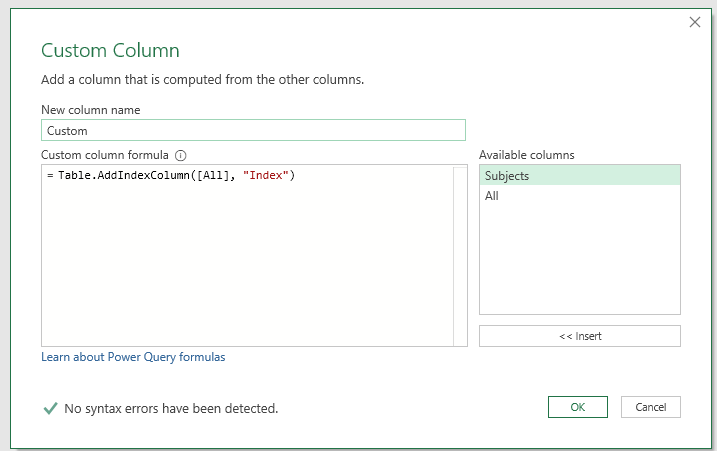Open Learn about Power Query formulas link

tap(133, 357)
